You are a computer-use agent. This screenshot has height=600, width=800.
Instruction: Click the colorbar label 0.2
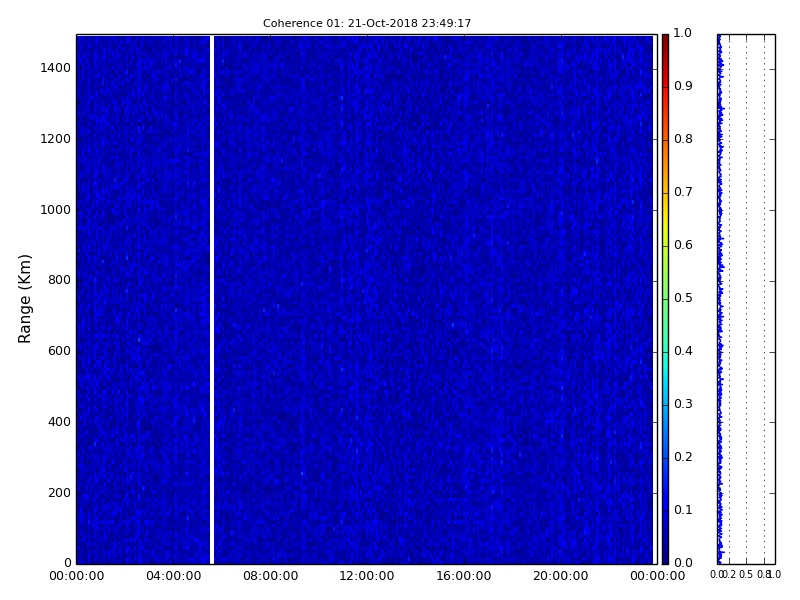pos(683,457)
